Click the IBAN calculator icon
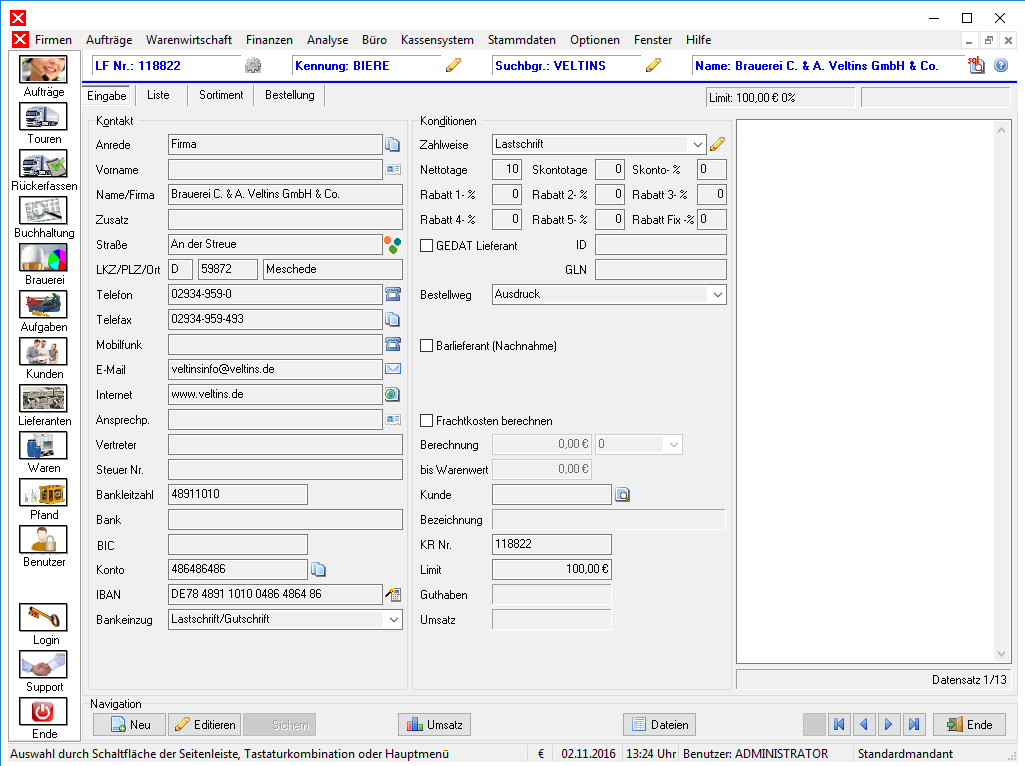The height and width of the screenshot is (766, 1025). [393, 594]
